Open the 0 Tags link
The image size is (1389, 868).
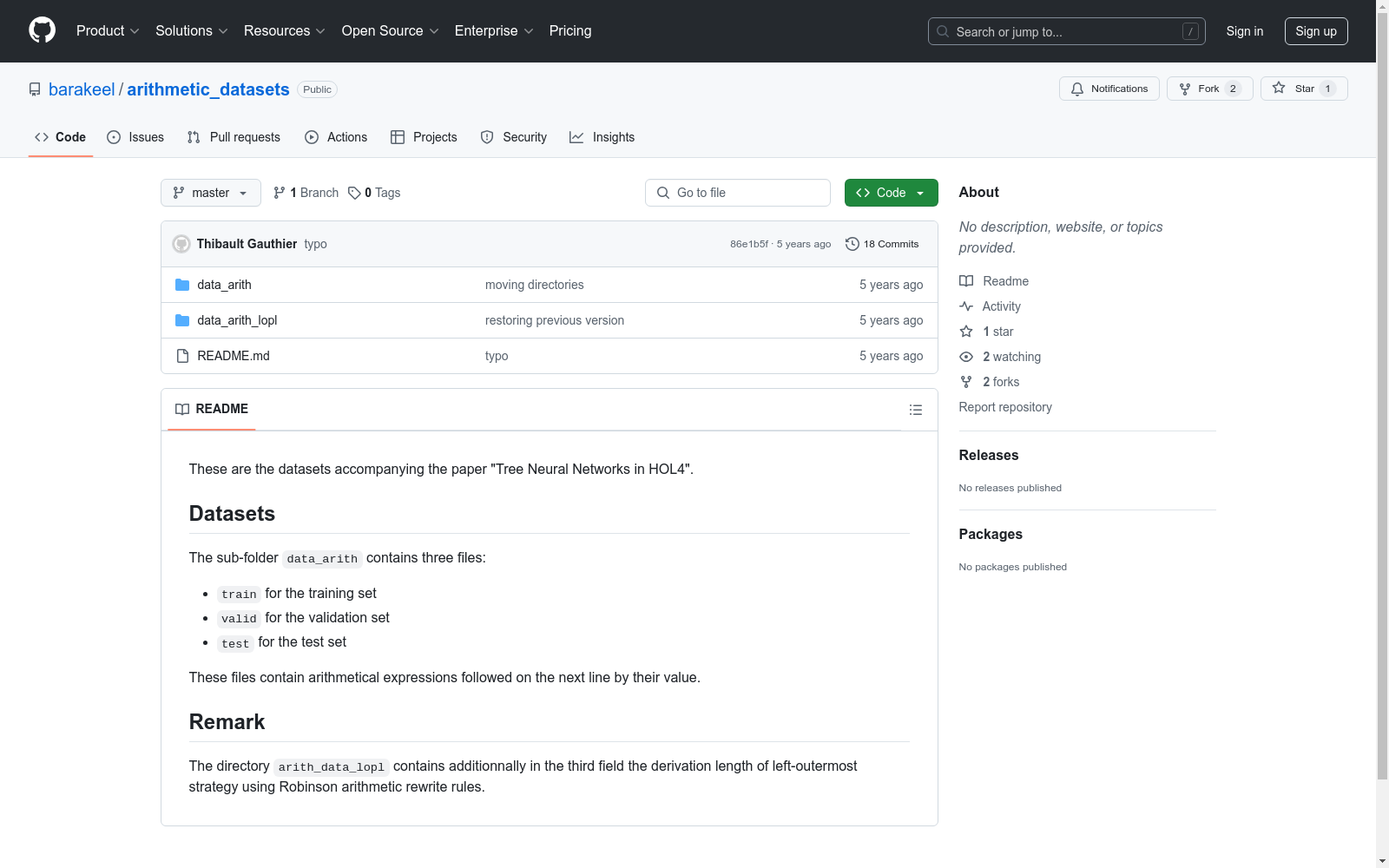pos(374,193)
